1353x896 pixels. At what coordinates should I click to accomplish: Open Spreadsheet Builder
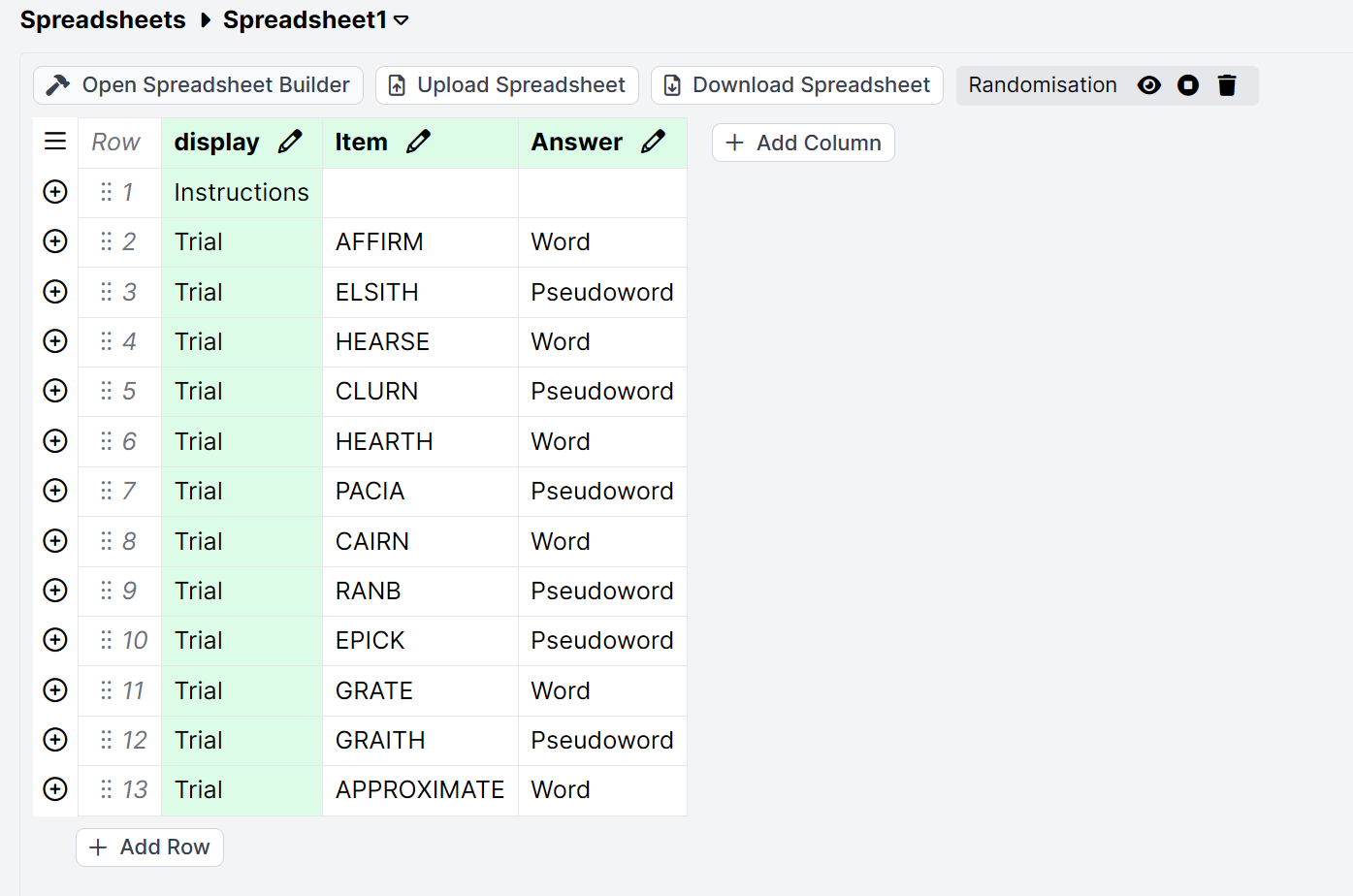198,85
